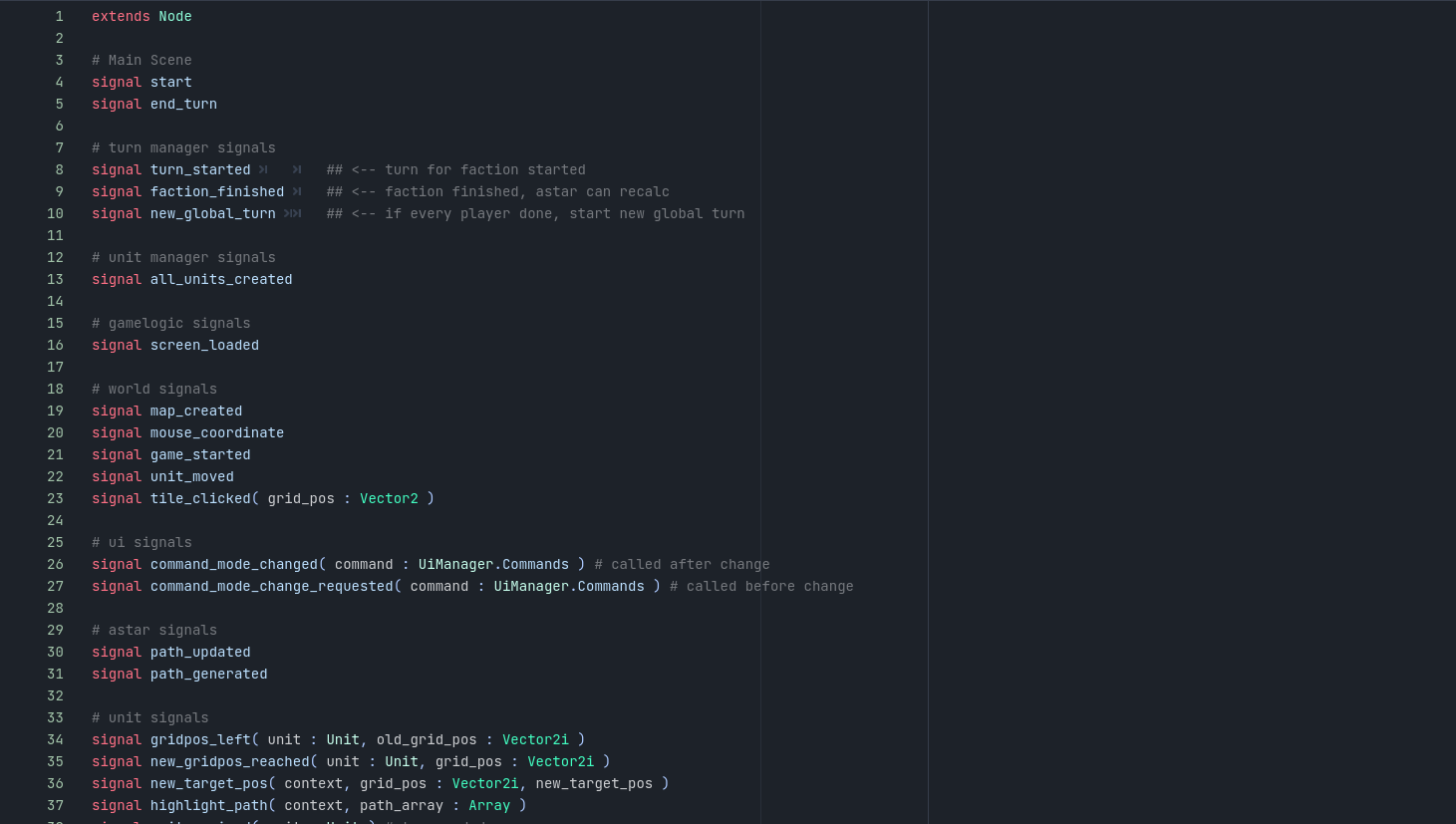
Task: Click the word "Node" after extends
Action: pyautogui.click(x=175, y=16)
